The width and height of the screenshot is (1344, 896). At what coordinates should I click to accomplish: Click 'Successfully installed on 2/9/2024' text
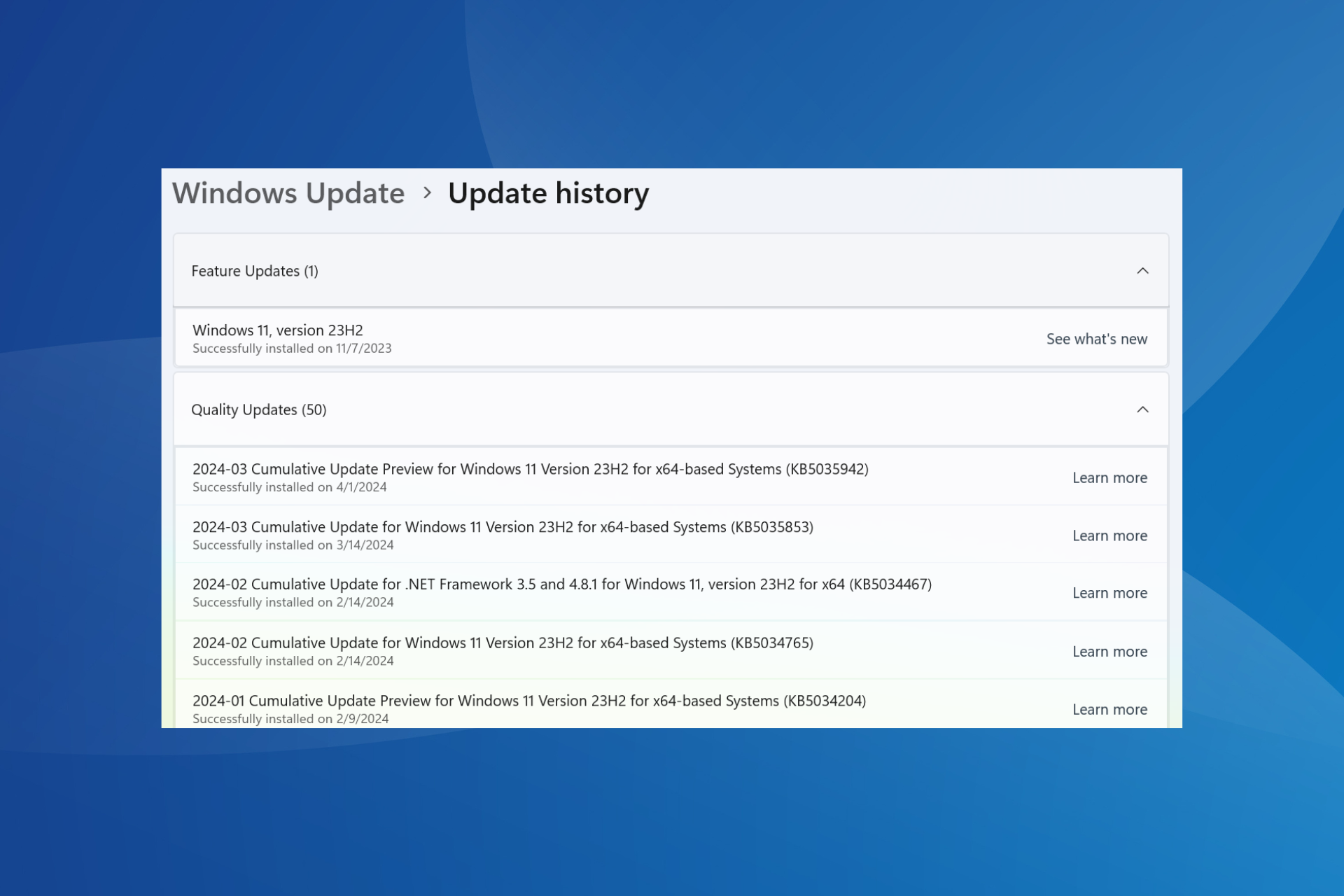290,719
